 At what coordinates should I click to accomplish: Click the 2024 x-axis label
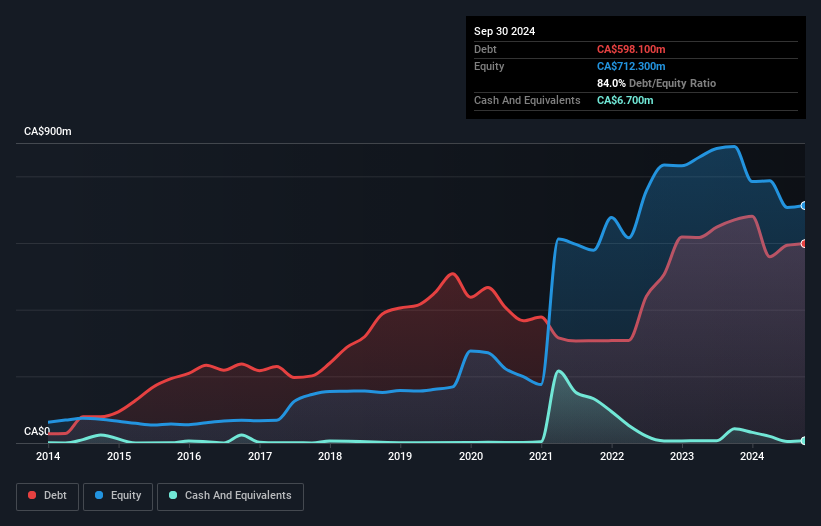[752, 456]
